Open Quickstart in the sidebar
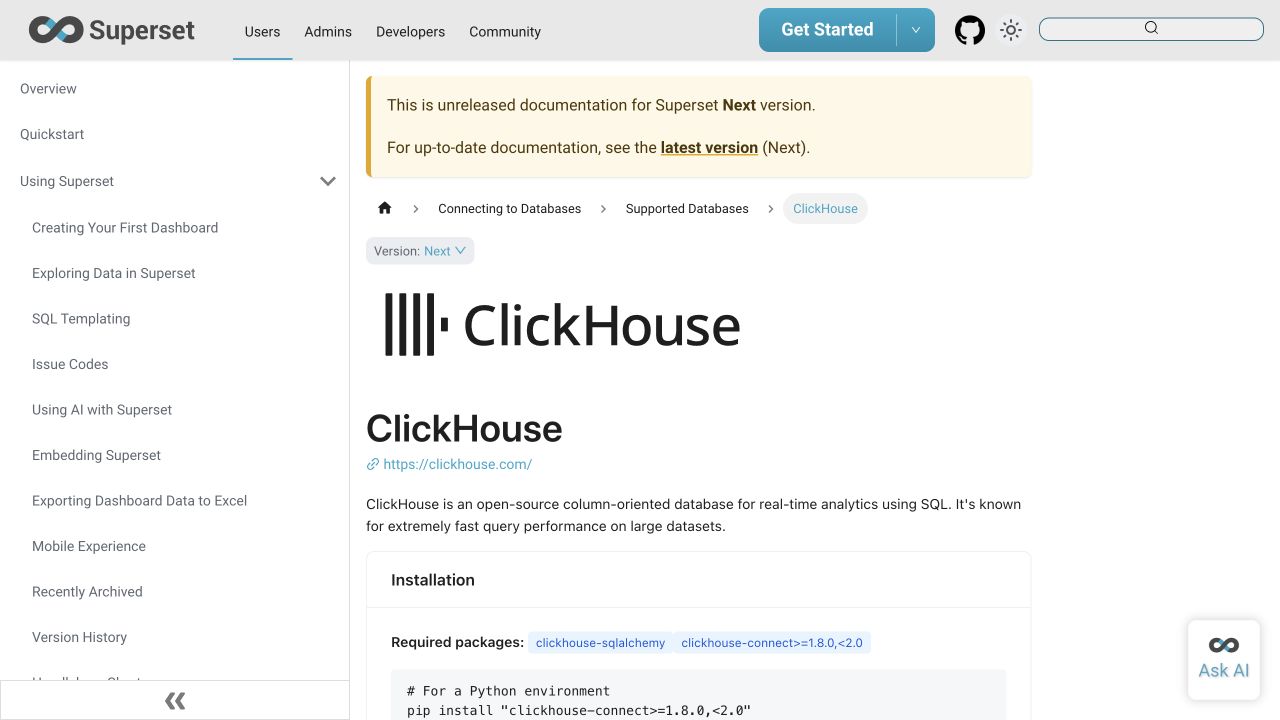The width and height of the screenshot is (1280, 720). (x=52, y=134)
